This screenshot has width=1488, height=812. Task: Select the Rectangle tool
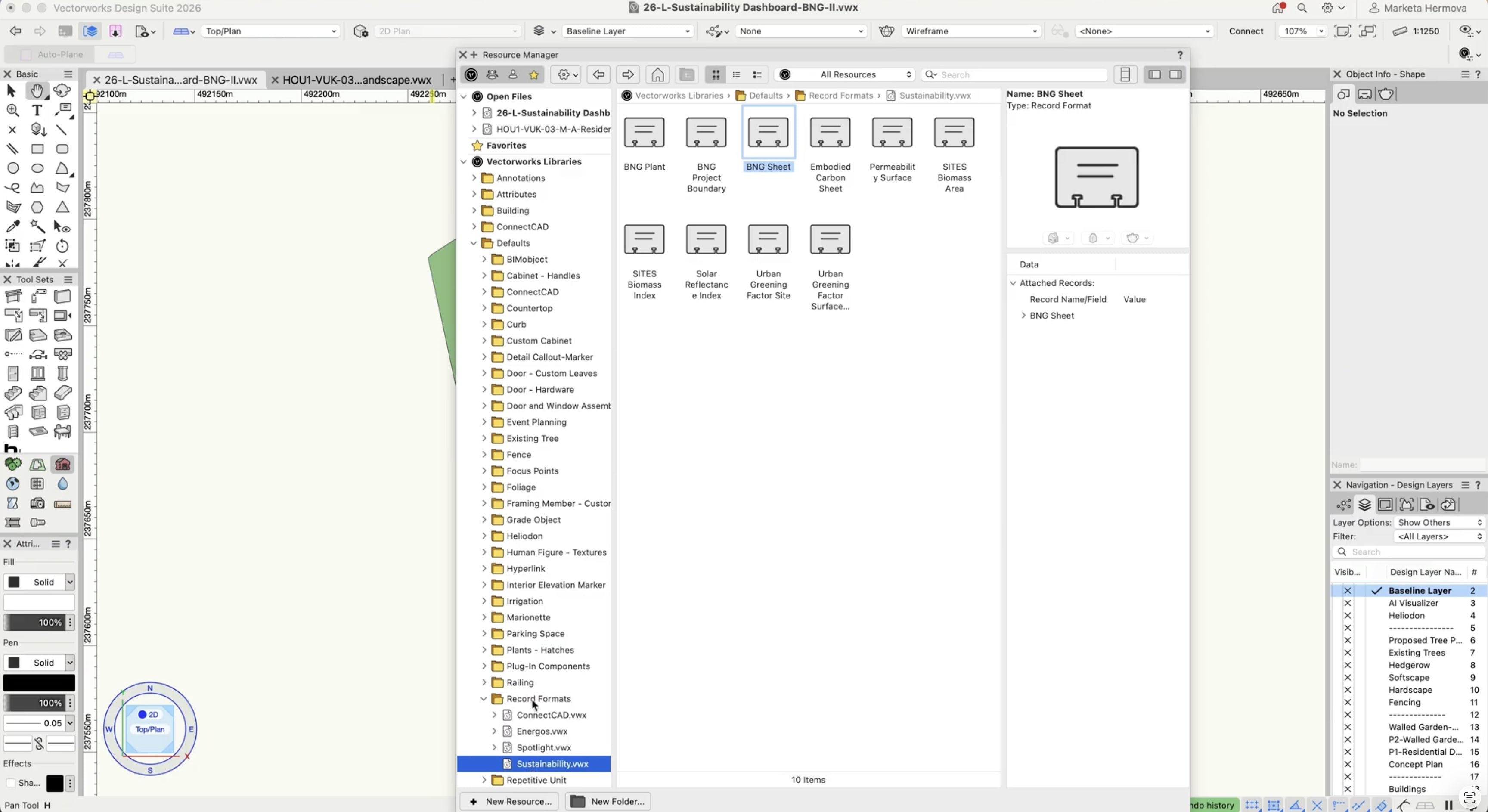click(37, 149)
